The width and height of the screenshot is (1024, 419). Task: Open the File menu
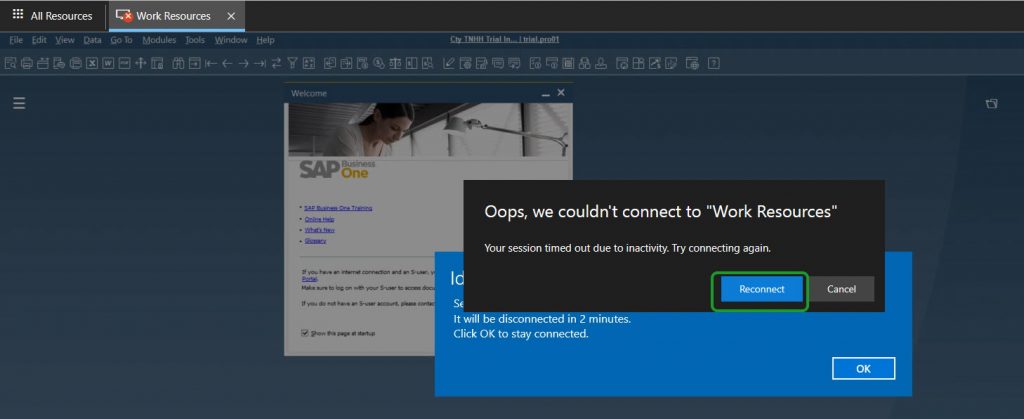pyautogui.click(x=16, y=40)
